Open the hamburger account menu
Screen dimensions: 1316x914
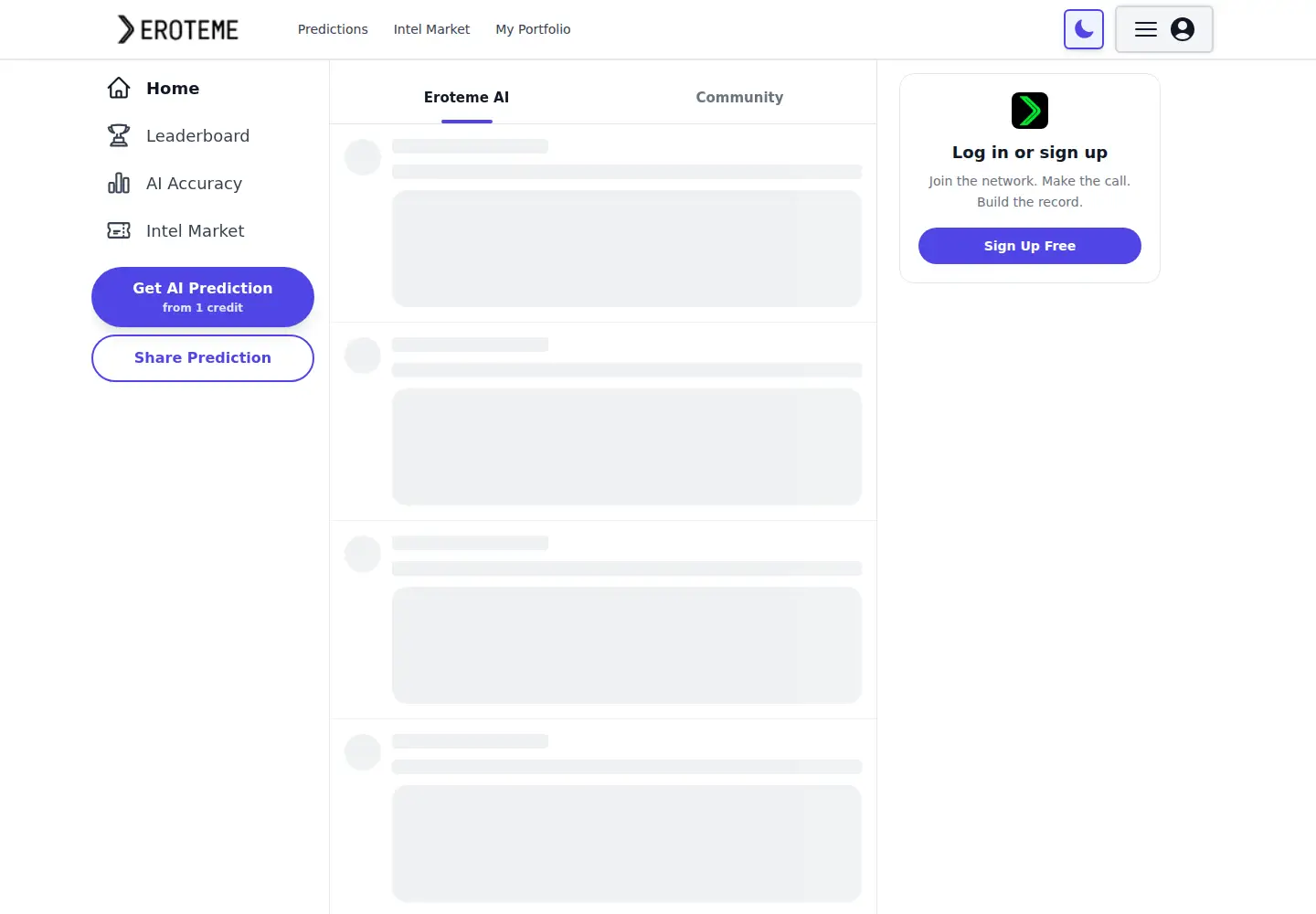point(1164,29)
